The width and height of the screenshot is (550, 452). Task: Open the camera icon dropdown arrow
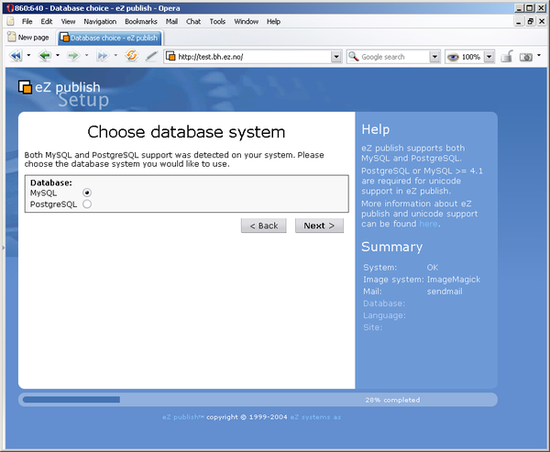pyautogui.click(x=539, y=55)
